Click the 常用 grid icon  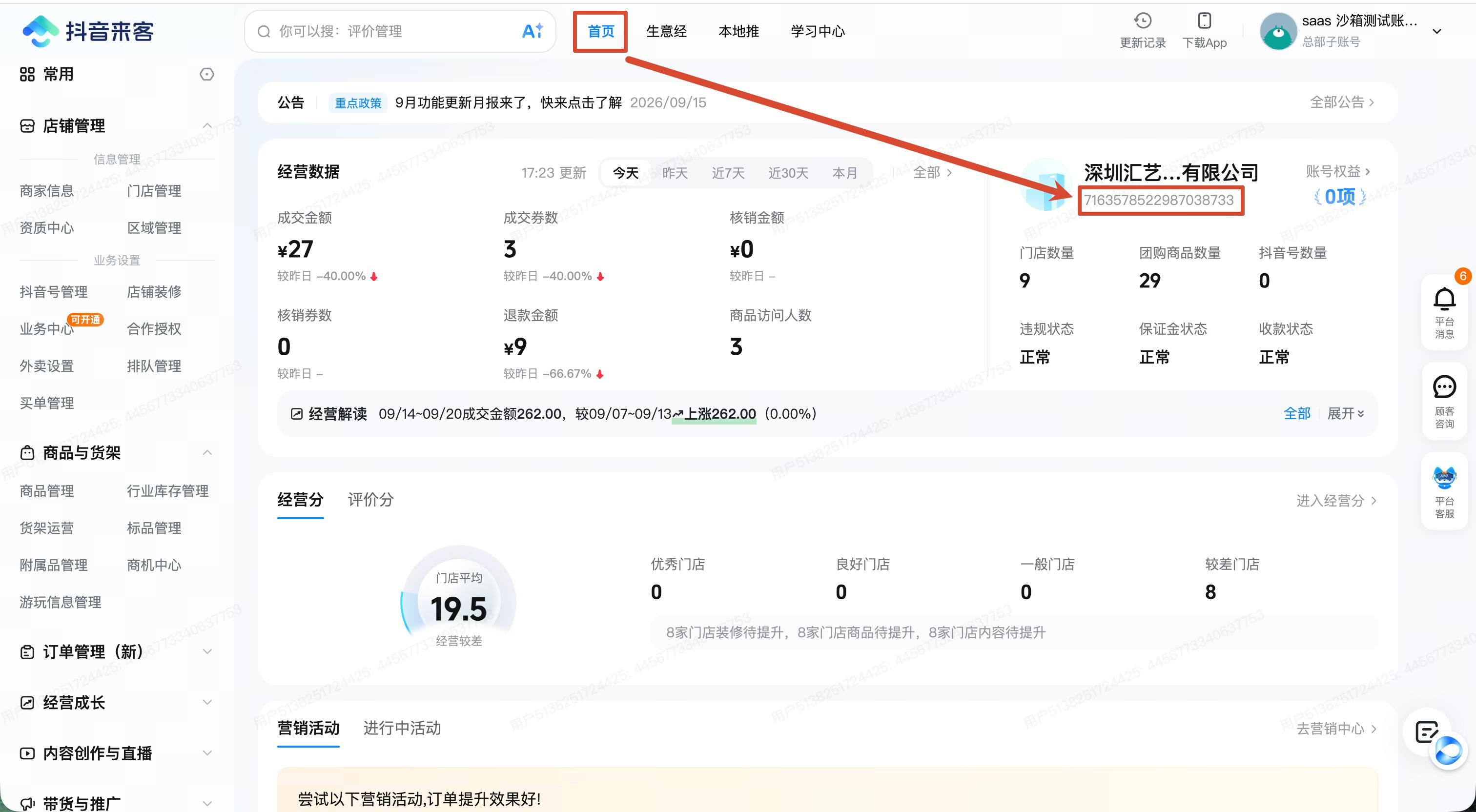pyautogui.click(x=27, y=74)
